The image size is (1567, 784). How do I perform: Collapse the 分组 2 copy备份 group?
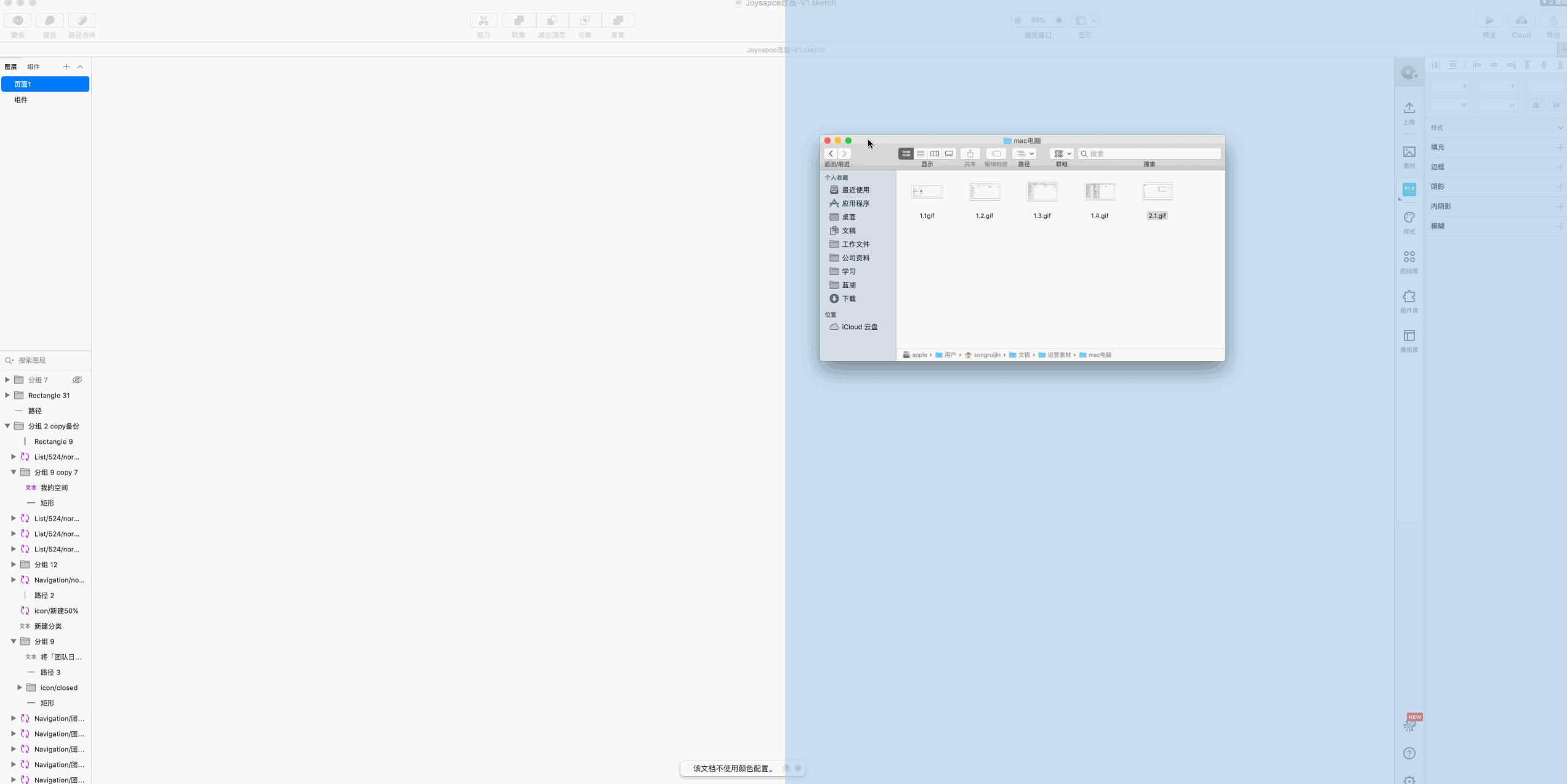(x=7, y=426)
